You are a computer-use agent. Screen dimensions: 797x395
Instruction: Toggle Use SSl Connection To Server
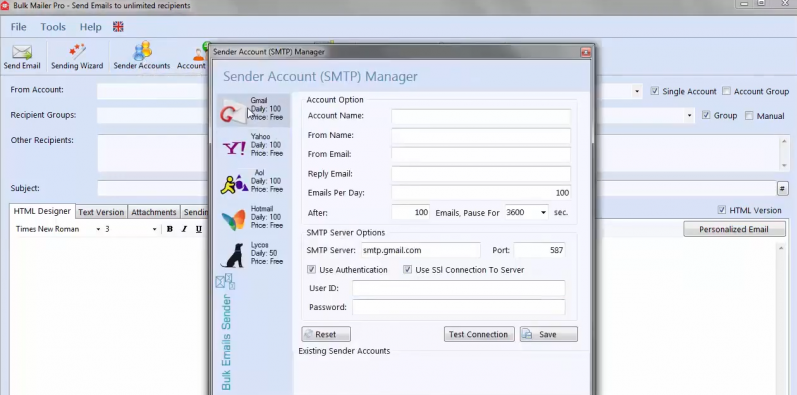408,269
